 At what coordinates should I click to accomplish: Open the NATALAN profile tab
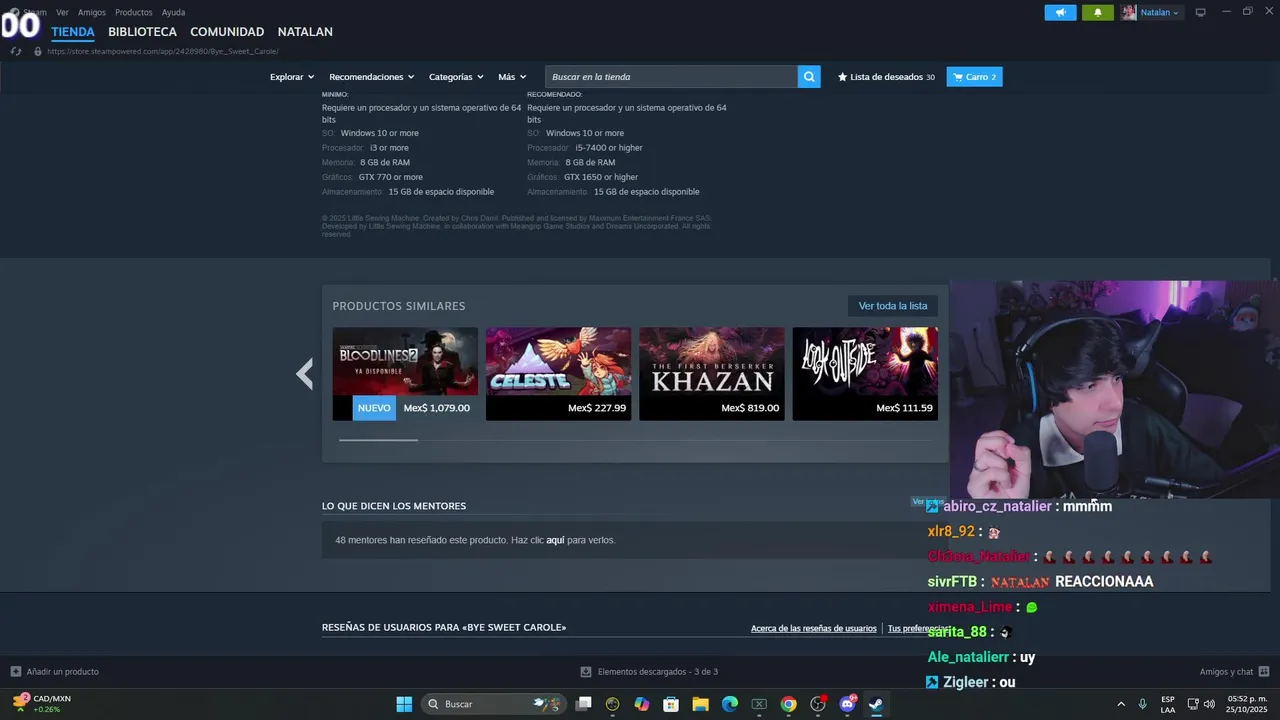point(305,32)
